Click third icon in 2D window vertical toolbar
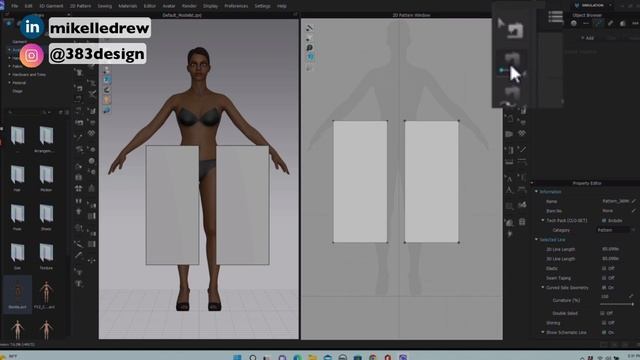The width and height of the screenshot is (640, 360). pos(309,48)
